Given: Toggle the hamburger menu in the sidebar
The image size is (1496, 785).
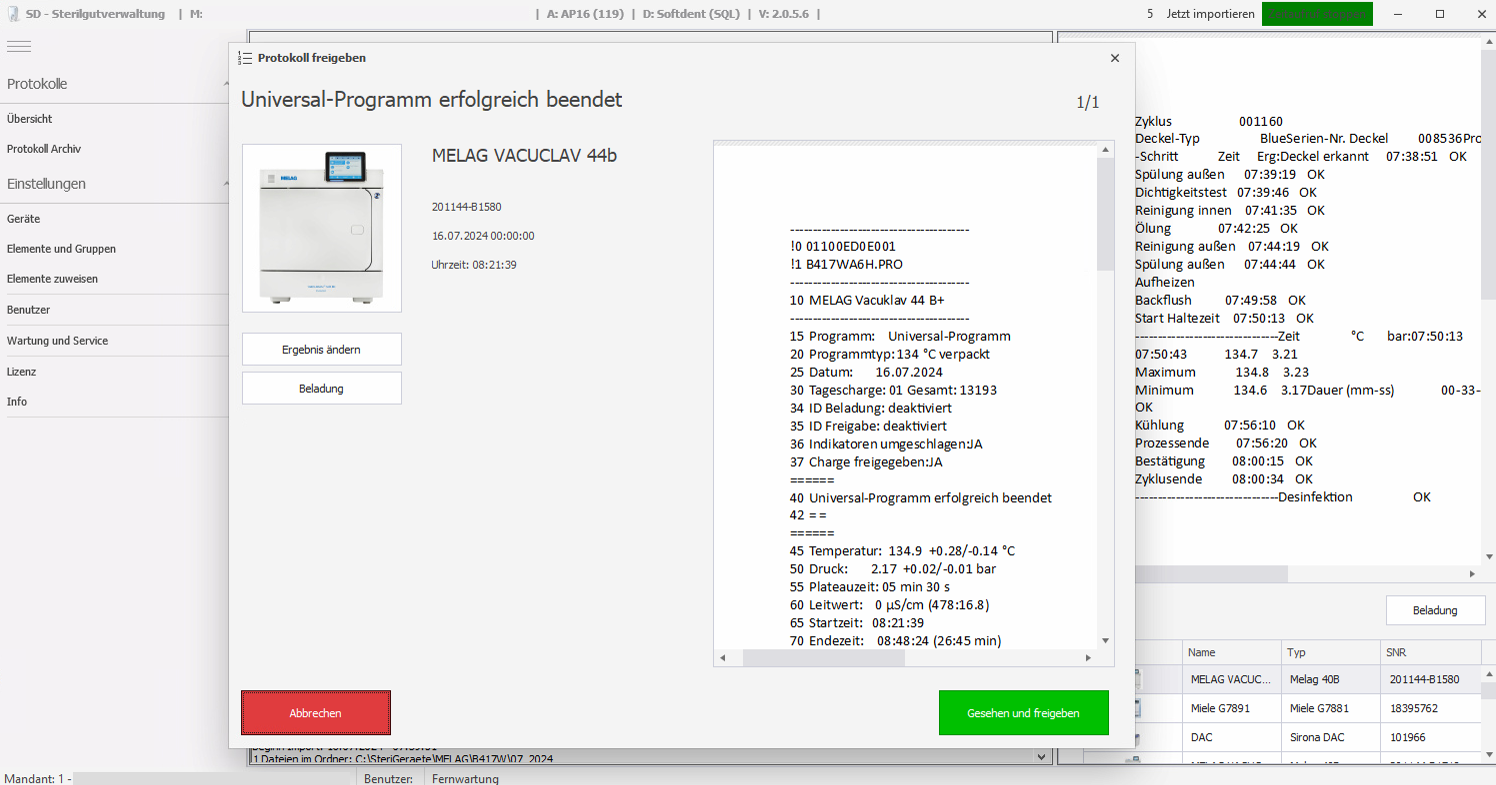Looking at the screenshot, I should [19, 46].
